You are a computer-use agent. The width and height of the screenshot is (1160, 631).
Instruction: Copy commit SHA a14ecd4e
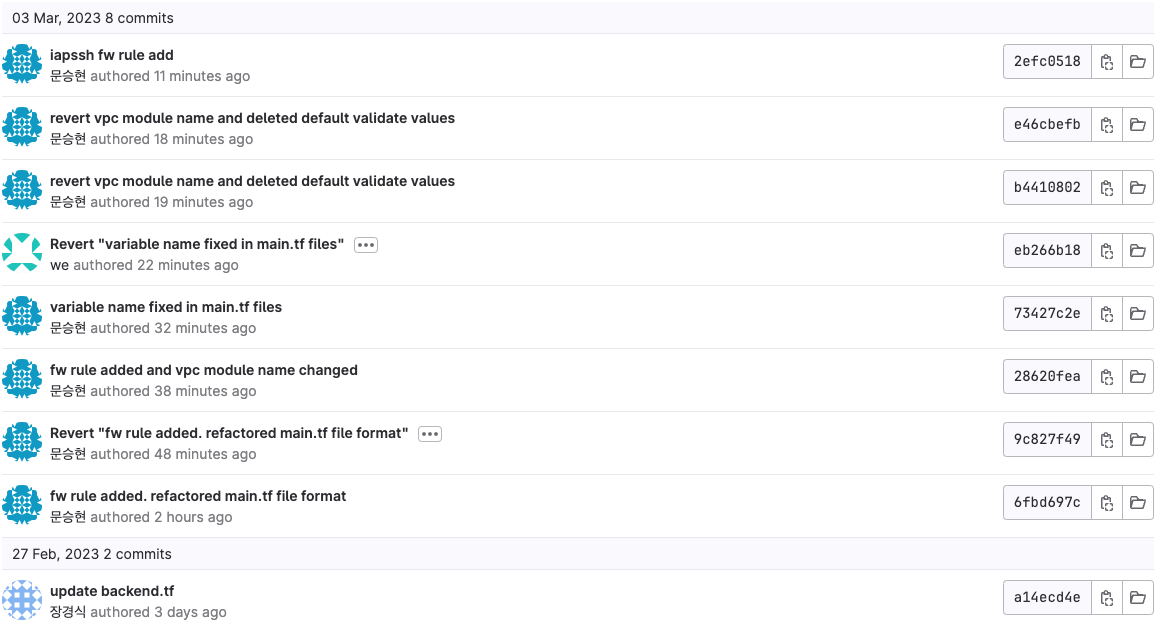[x=1107, y=598]
